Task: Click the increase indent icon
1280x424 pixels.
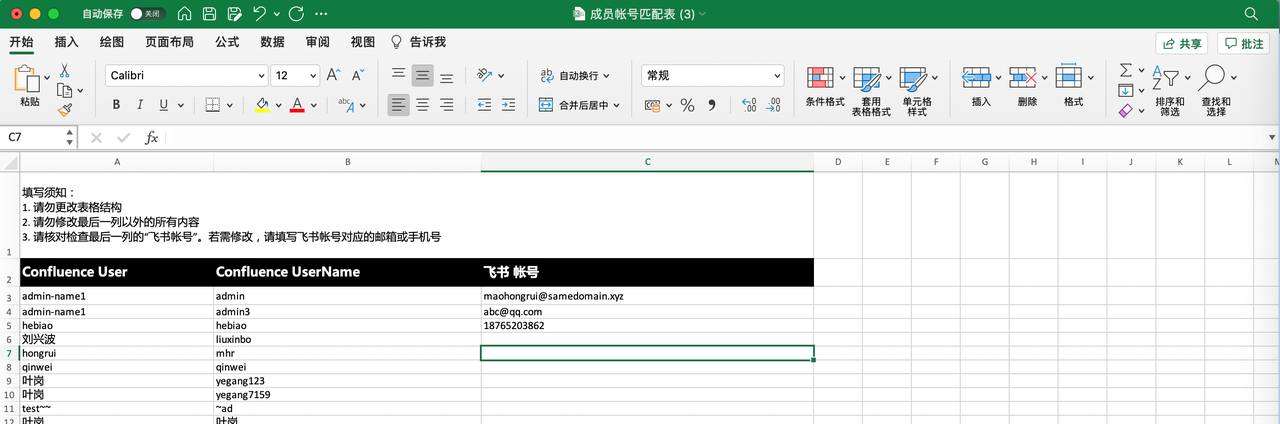Action: [x=508, y=105]
